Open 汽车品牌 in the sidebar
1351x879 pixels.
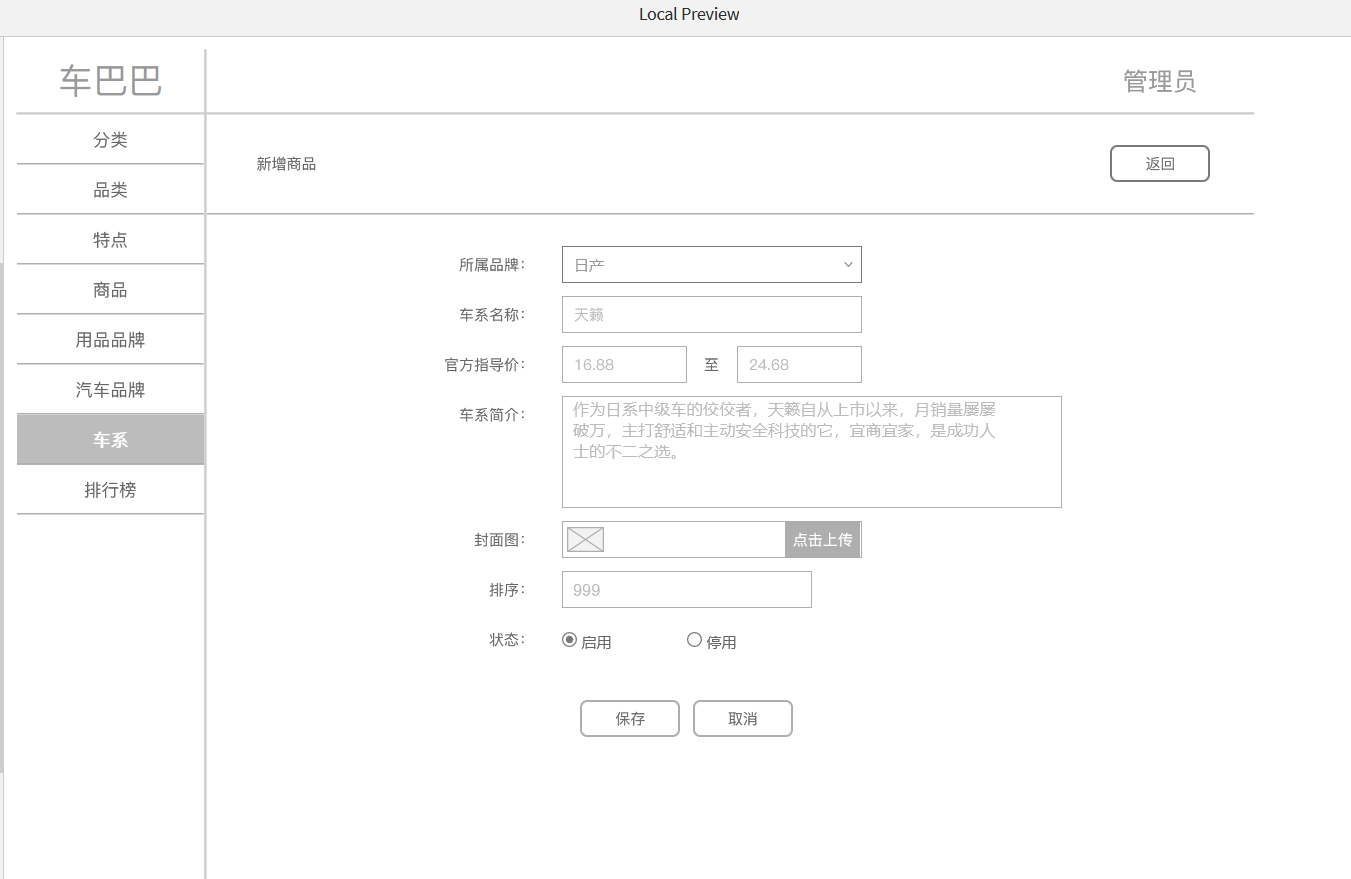point(110,390)
